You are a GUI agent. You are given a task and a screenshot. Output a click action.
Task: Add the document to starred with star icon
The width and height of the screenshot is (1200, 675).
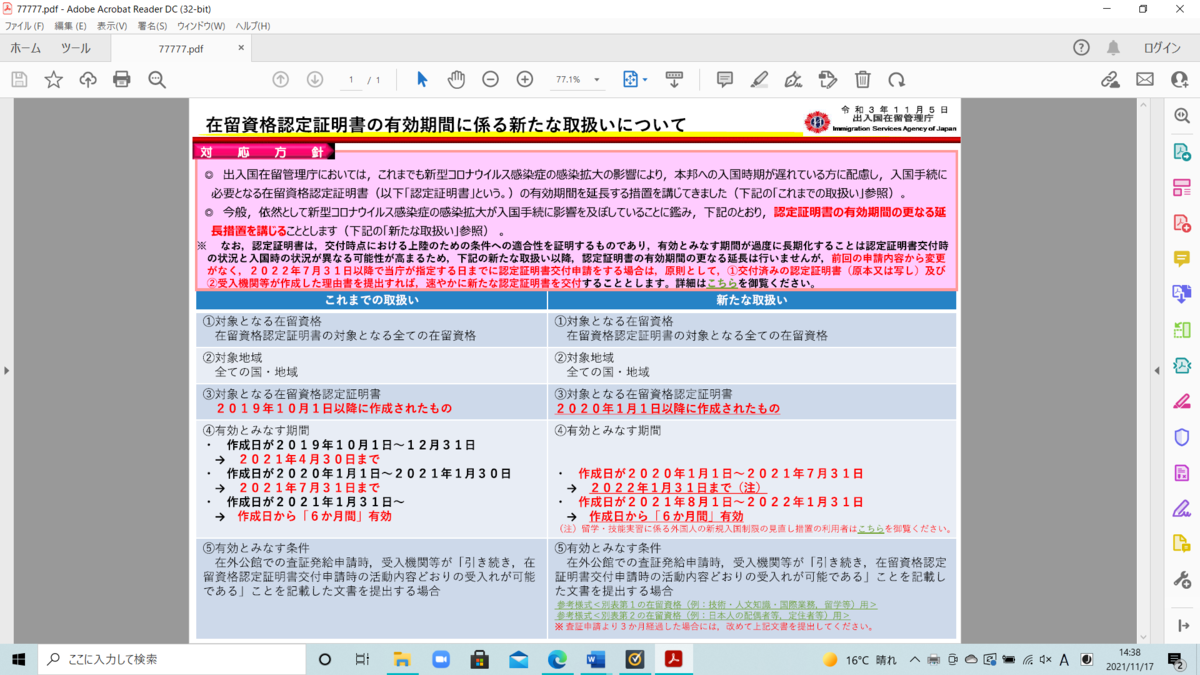point(53,79)
